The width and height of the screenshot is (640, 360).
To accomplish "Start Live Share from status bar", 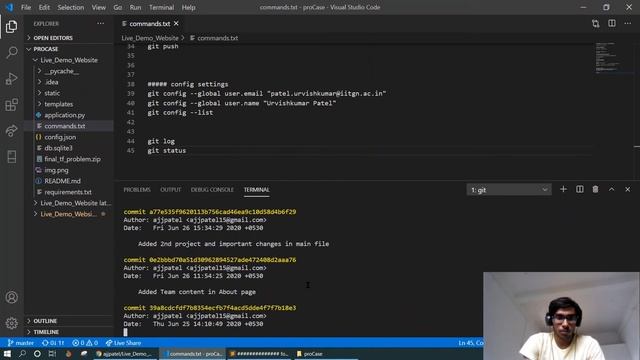I will 124,343.
